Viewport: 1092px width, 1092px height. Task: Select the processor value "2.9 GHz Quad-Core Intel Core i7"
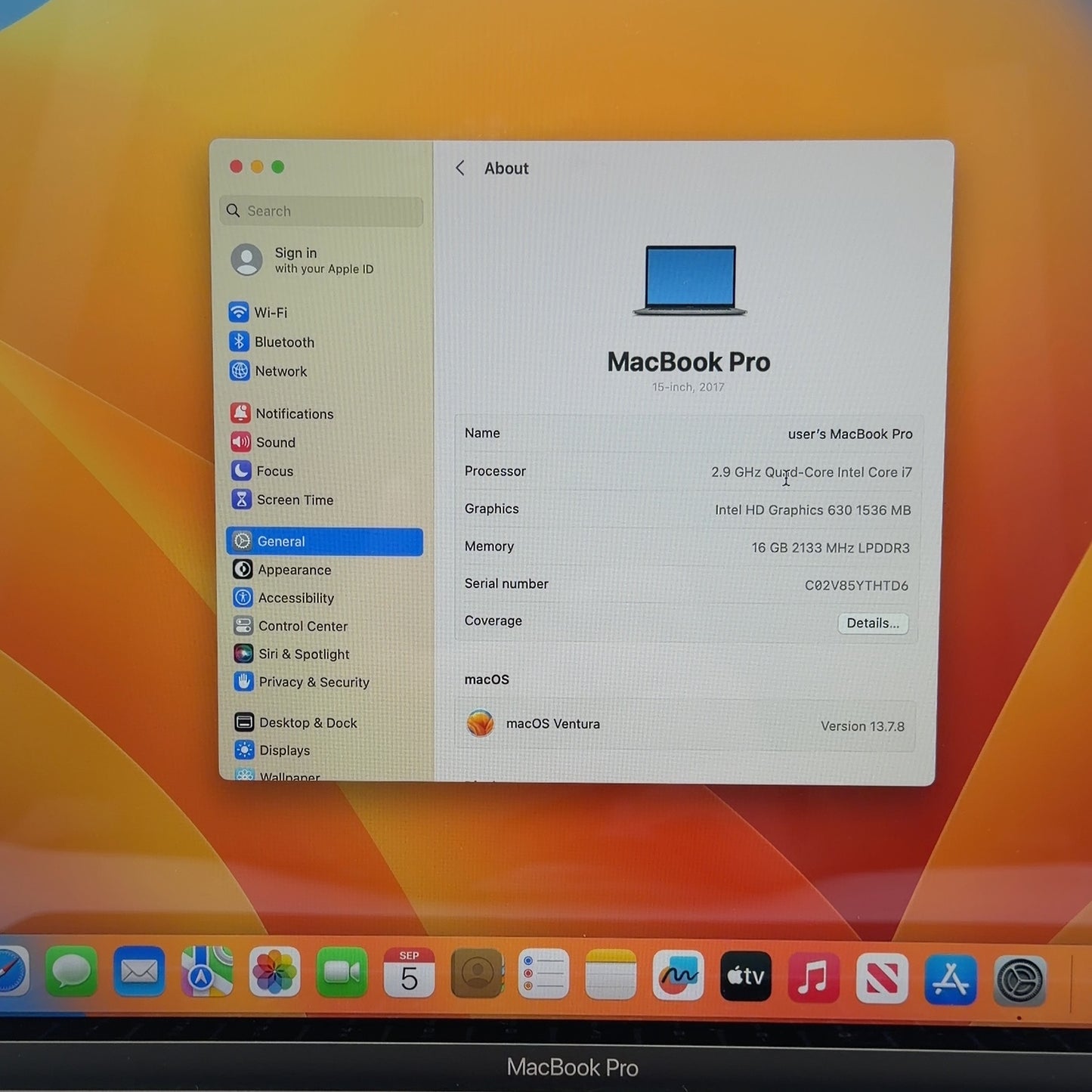pyautogui.click(x=812, y=472)
